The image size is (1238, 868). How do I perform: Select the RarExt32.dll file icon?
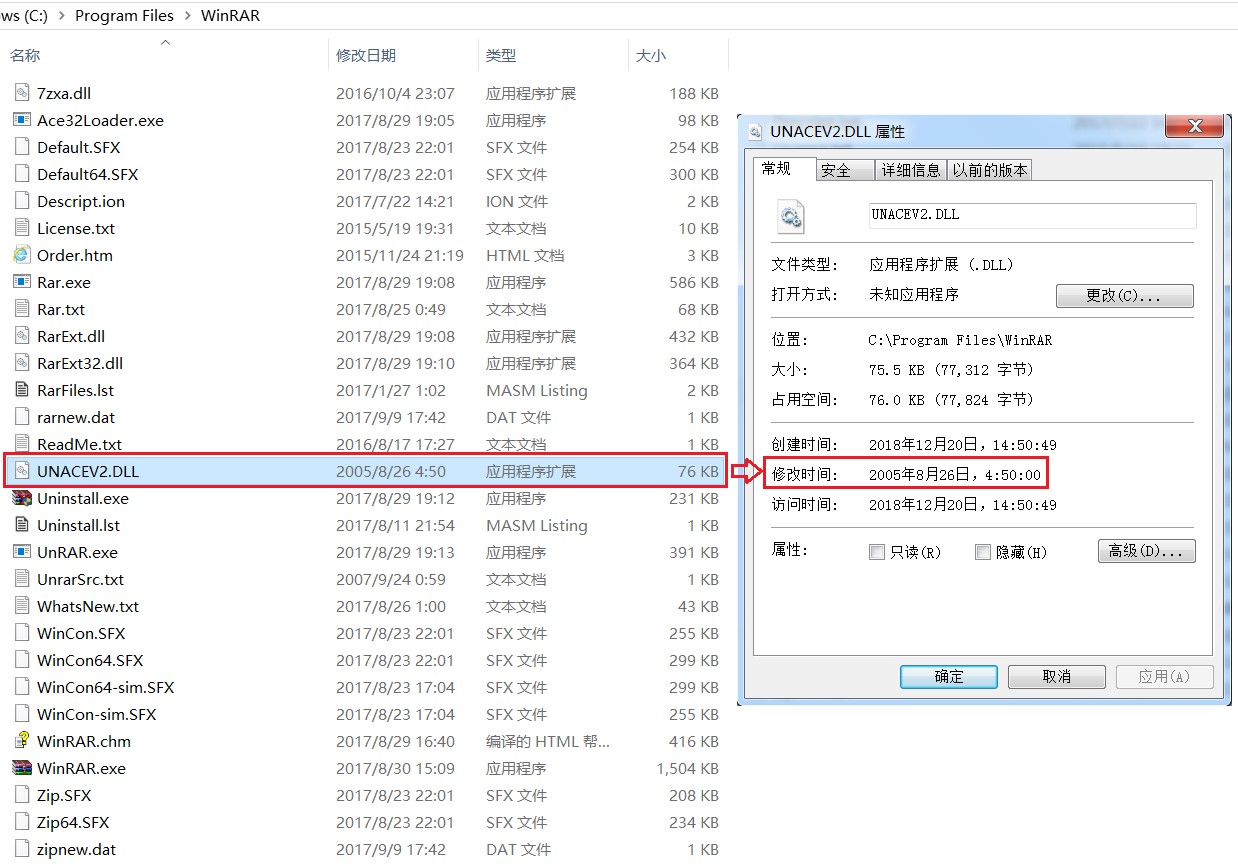[x=22, y=363]
